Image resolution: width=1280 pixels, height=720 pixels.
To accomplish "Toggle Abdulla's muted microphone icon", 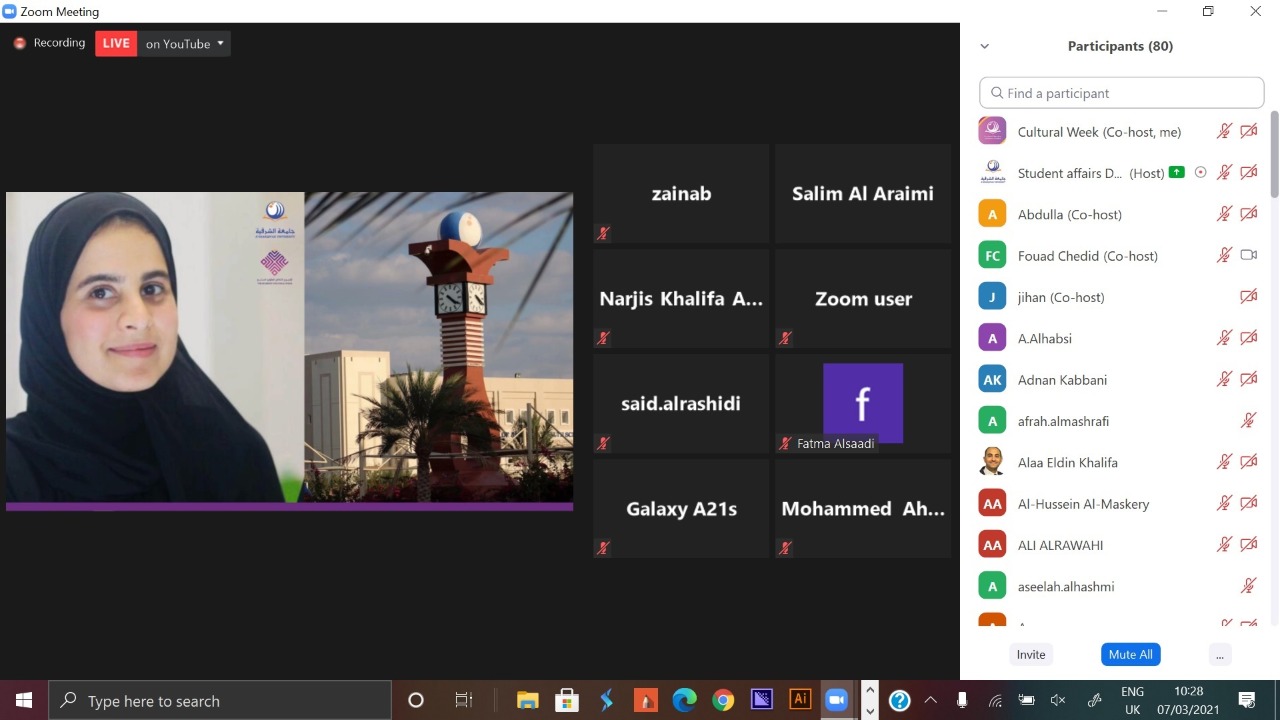I will click(1224, 214).
